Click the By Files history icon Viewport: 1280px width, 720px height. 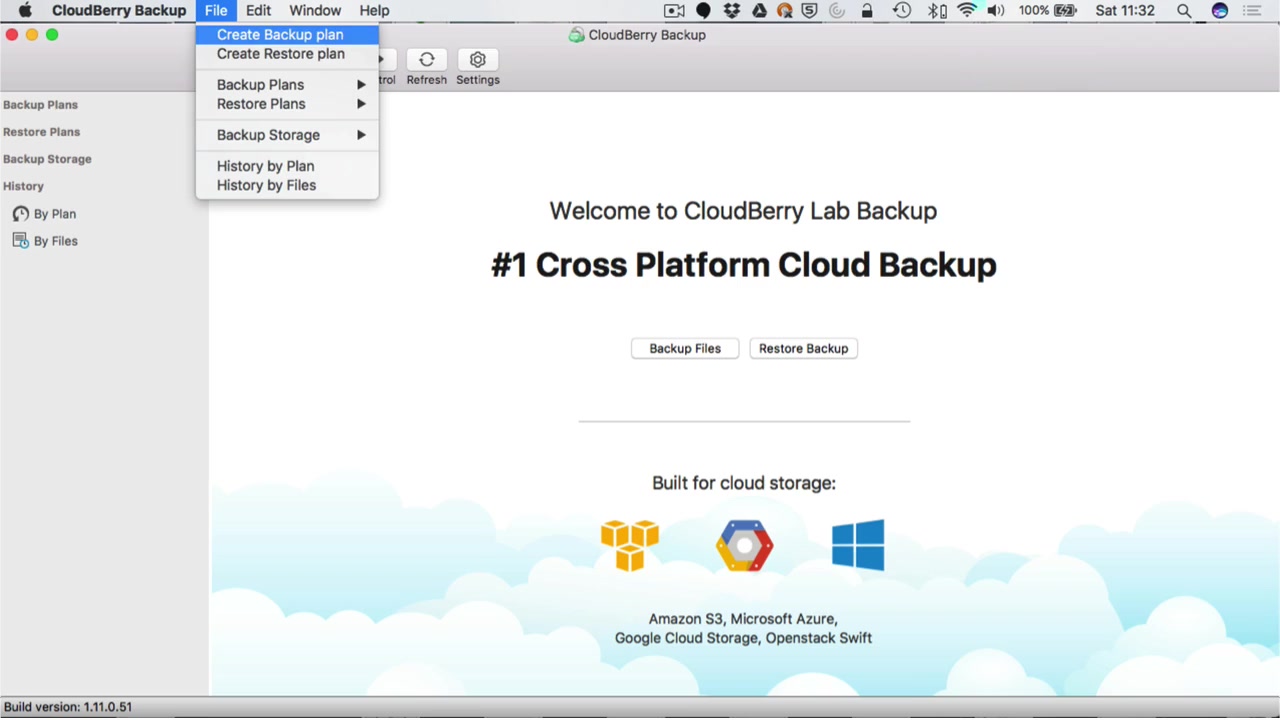tap(20, 241)
